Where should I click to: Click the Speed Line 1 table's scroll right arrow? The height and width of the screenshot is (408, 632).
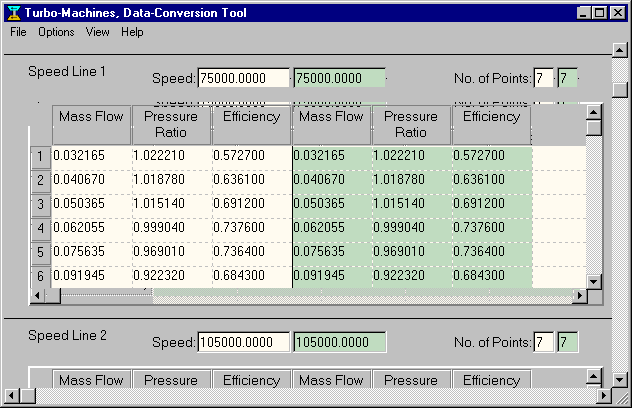(580, 296)
